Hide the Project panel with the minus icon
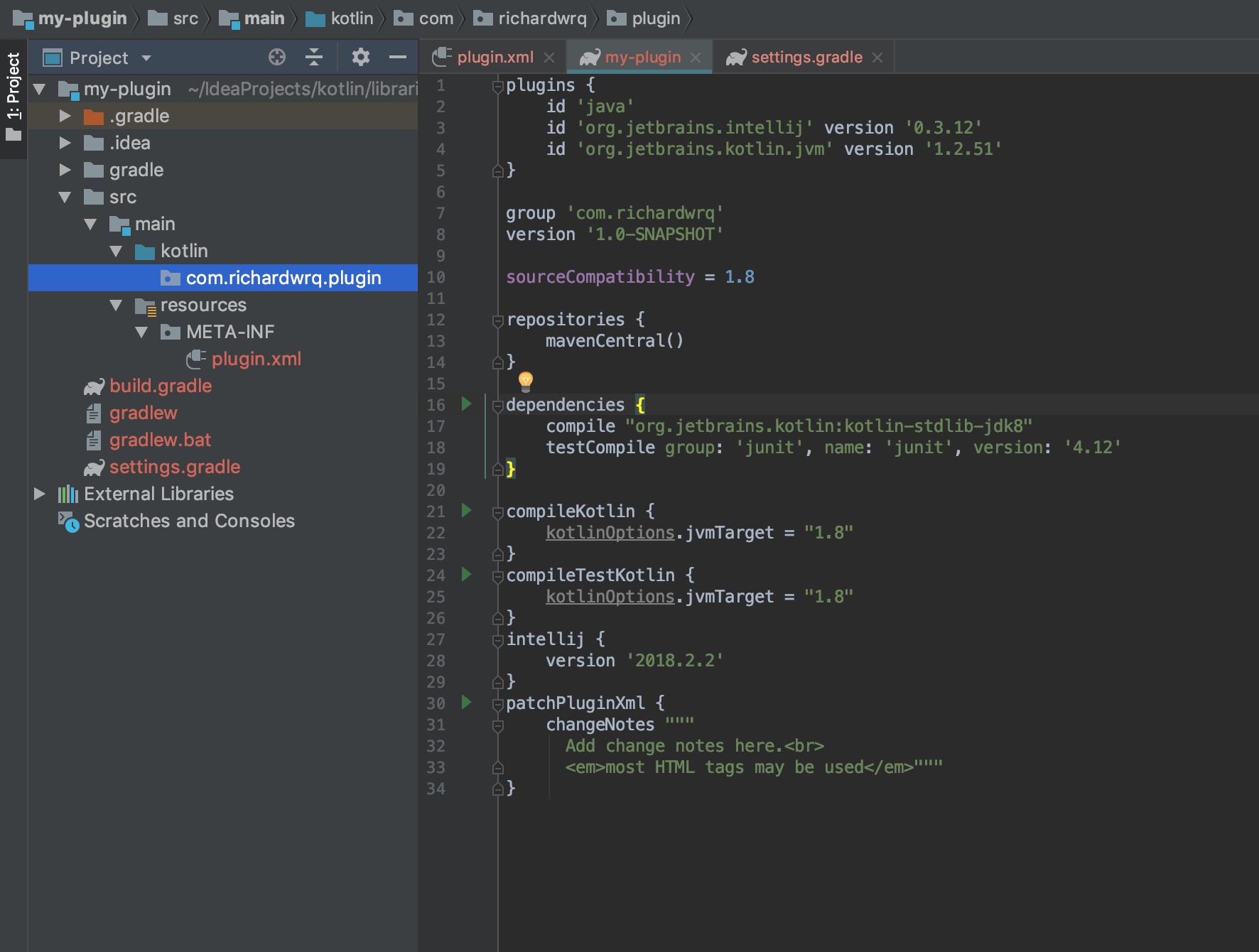 (399, 57)
